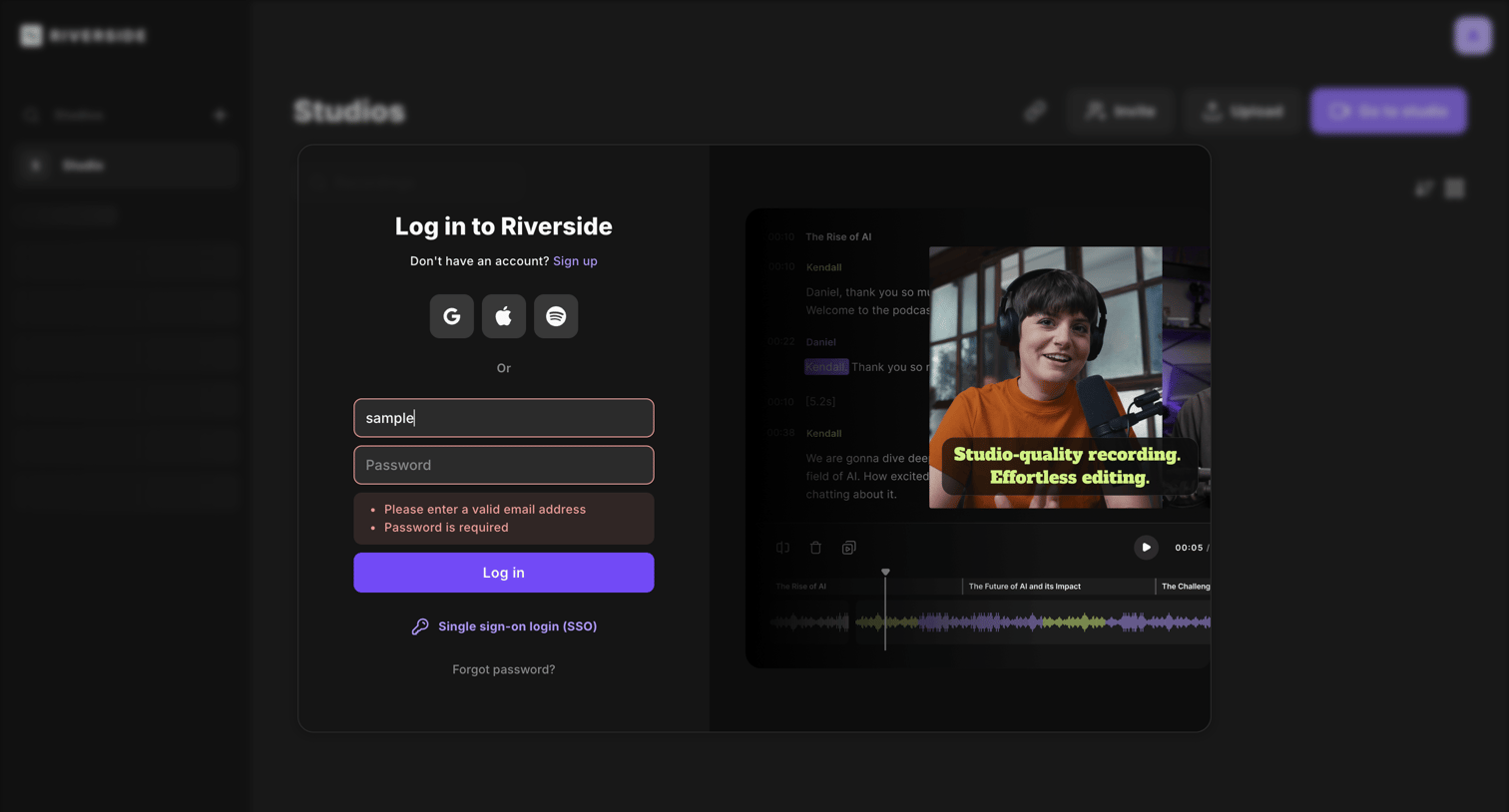Click the trash icon in the editor preview
This screenshot has height=812, width=1509.
tap(815, 548)
